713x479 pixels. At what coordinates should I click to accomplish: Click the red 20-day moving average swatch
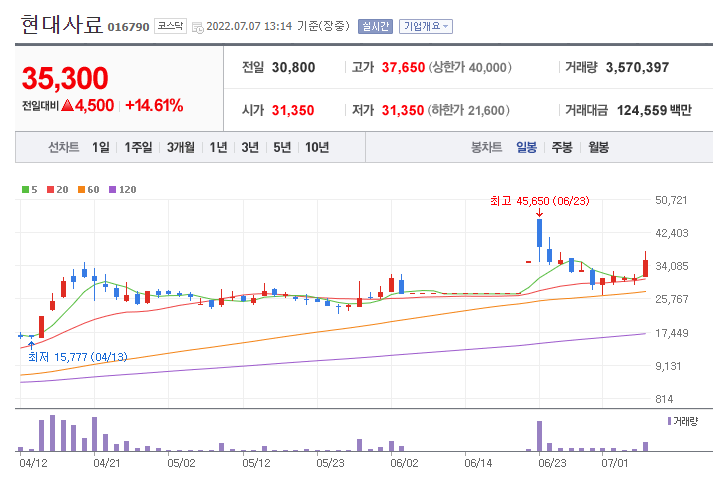[50, 189]
